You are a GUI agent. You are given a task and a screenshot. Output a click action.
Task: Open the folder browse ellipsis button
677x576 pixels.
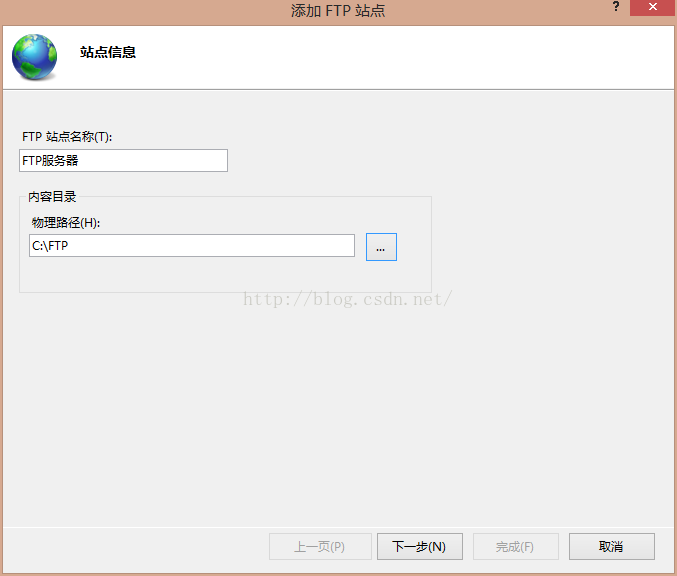click(381, 247)
